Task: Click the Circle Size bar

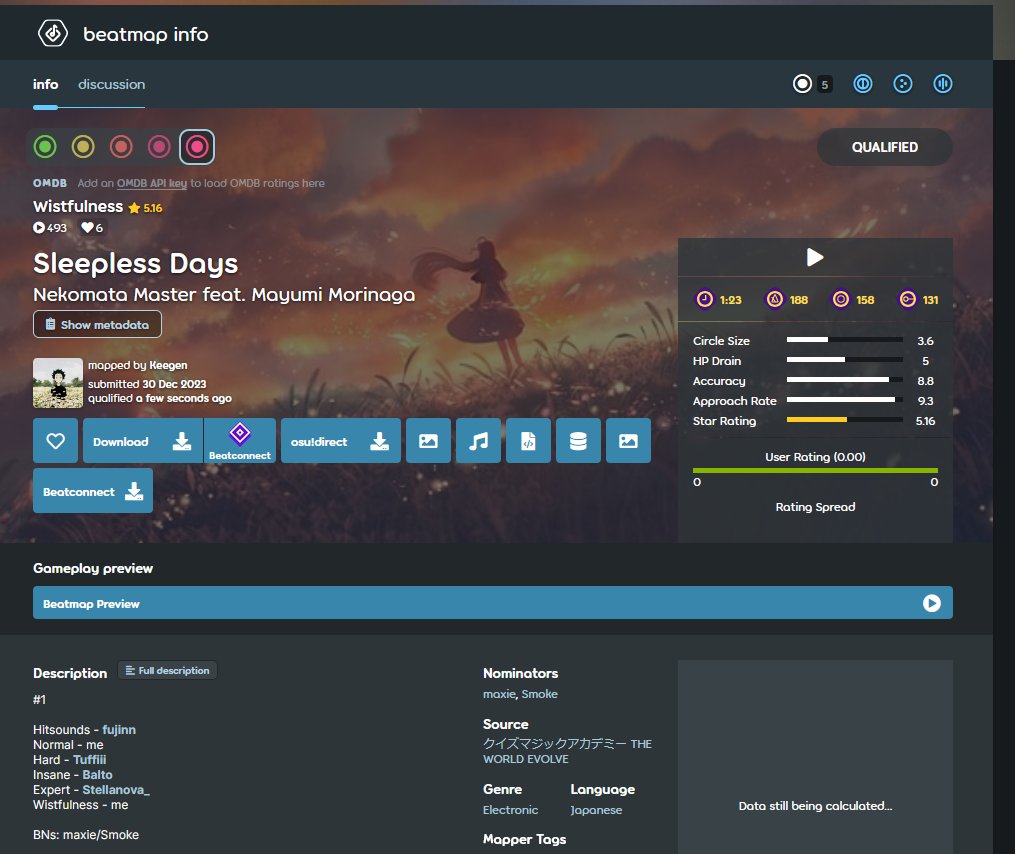Action: pos(845,340)
